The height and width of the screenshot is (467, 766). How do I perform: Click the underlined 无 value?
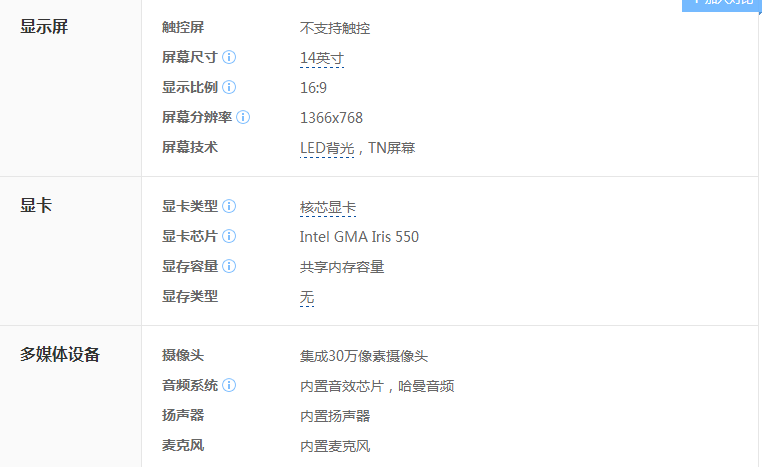click(x=307, y=297)
